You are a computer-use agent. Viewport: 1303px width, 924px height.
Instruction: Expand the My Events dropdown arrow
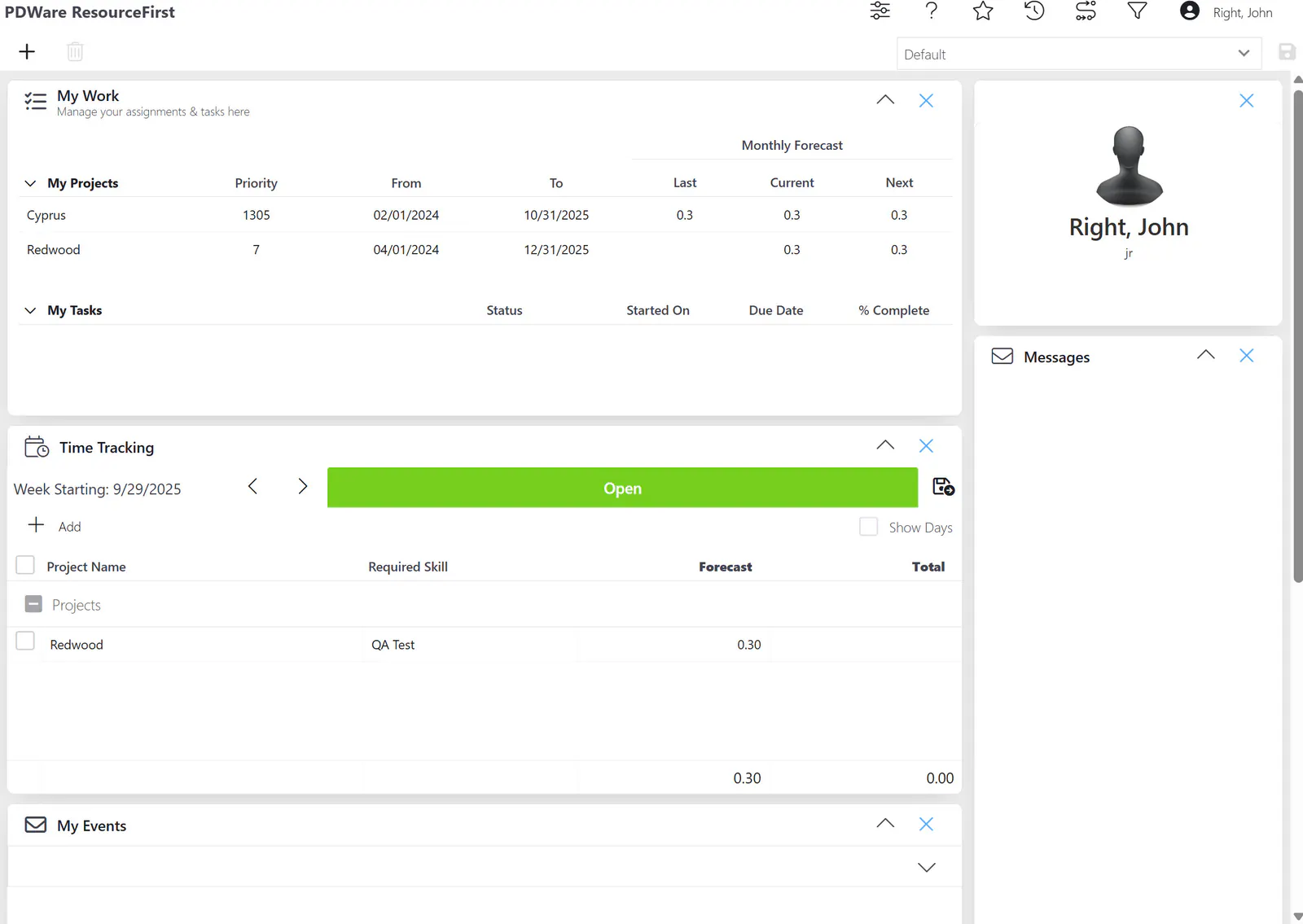pyautogui.click(x=926, y=868)
